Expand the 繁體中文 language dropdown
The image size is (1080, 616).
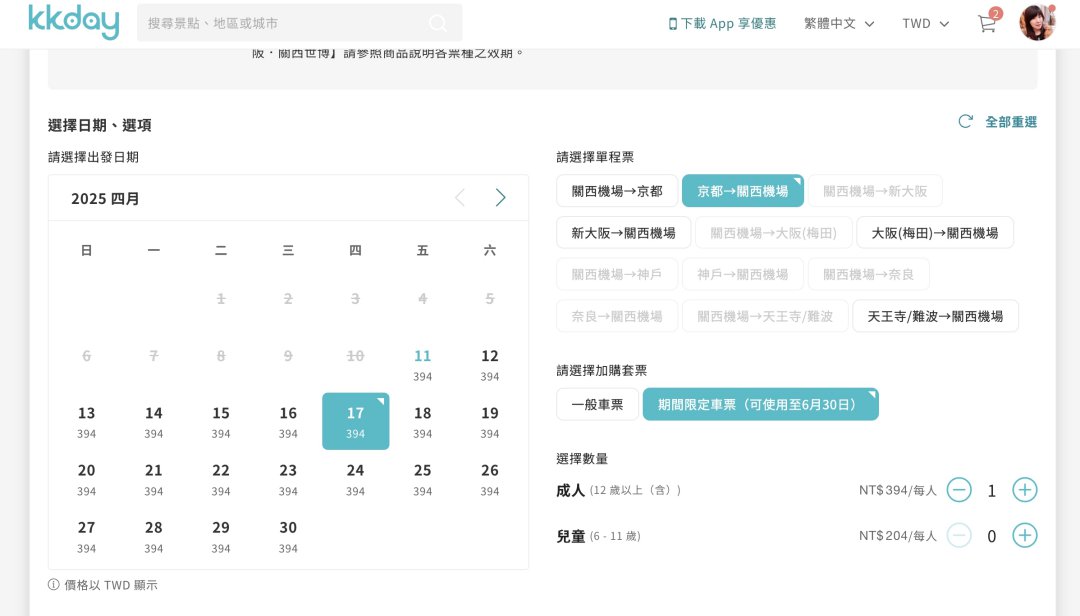(839, 23)
